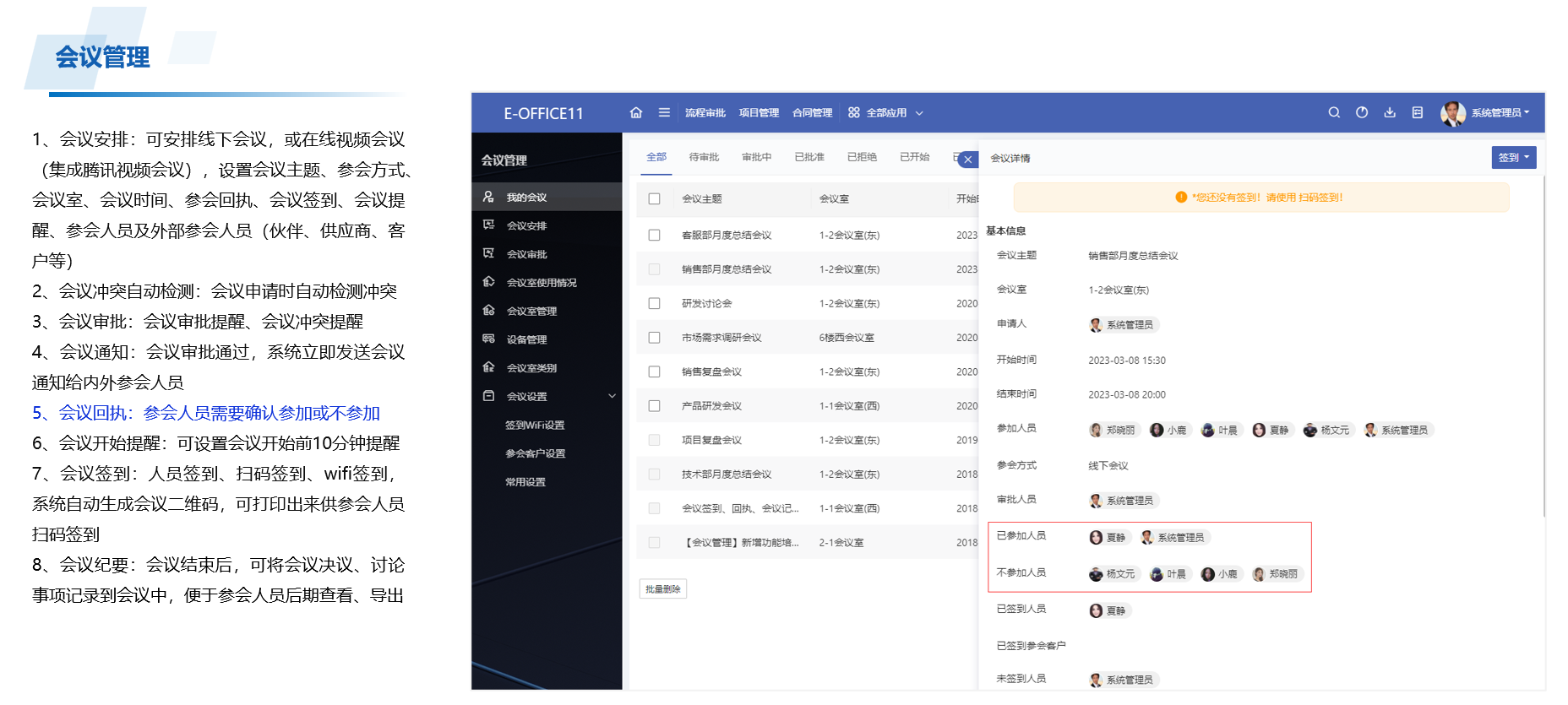Screen dimensions: 1568x705
Task: Toggle the hamburger menu icon
Action: coord(664,112)
